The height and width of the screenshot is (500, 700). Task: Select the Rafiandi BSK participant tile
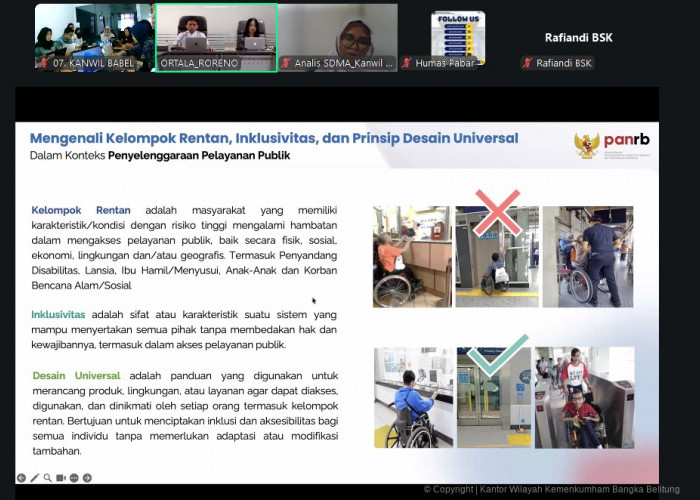pos(579,38)
